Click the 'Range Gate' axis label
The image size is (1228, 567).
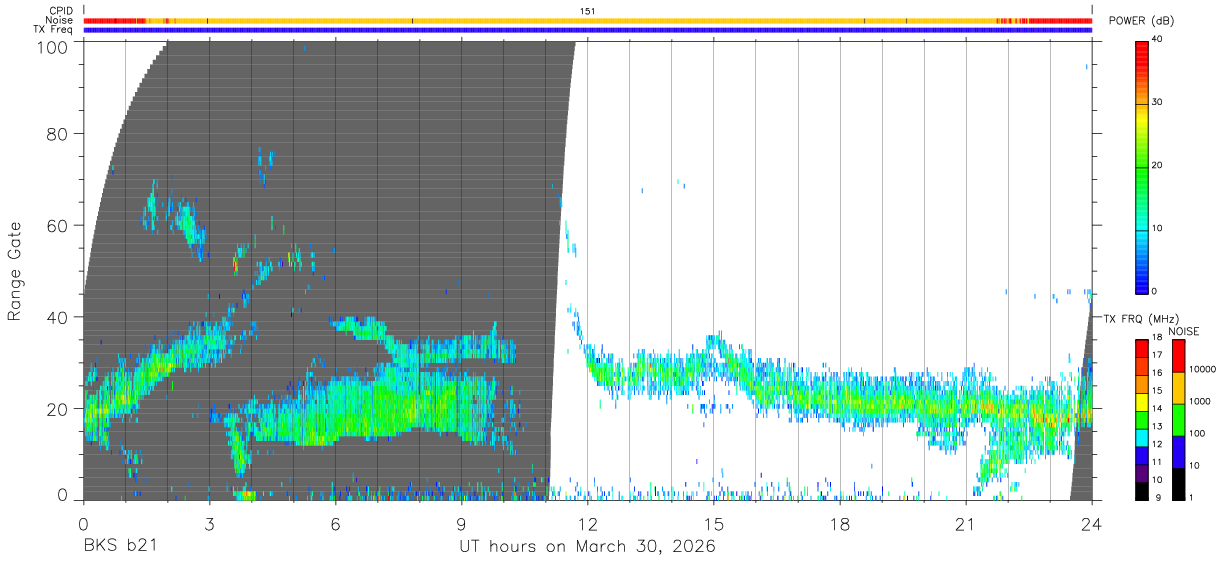pos(15,270)
